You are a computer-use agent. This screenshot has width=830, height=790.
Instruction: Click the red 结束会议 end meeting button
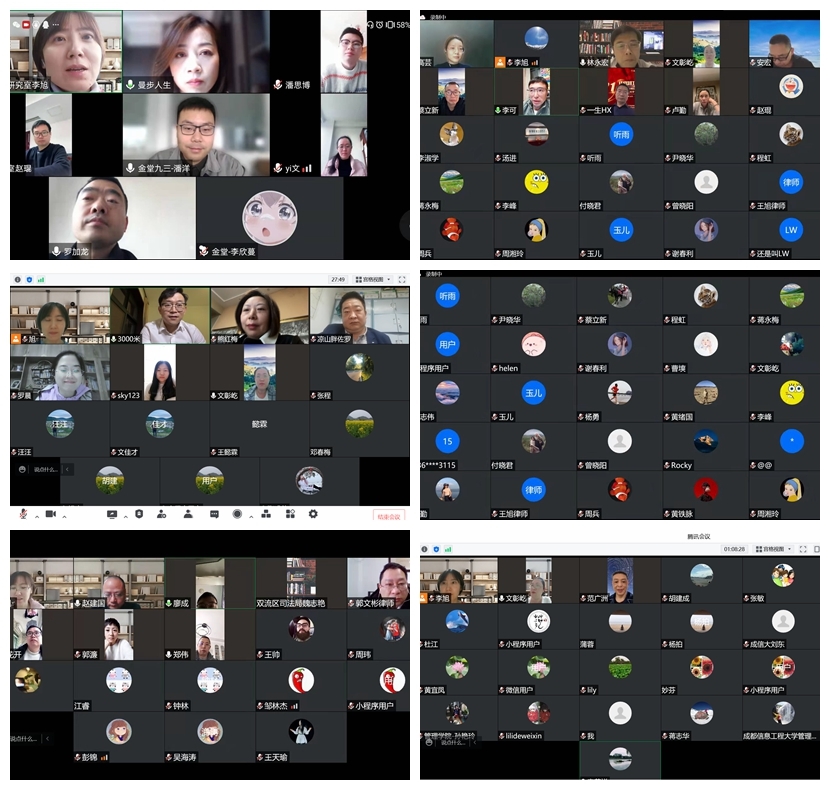point(388,516)
